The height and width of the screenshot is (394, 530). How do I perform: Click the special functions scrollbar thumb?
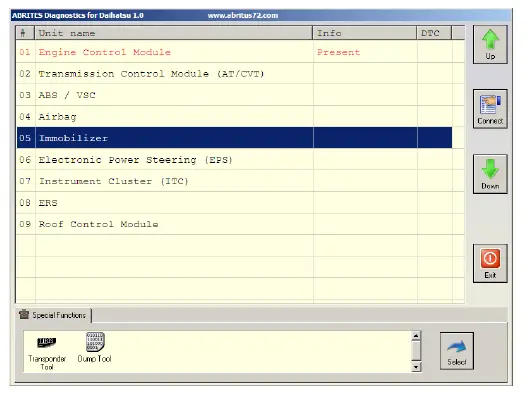416,351
